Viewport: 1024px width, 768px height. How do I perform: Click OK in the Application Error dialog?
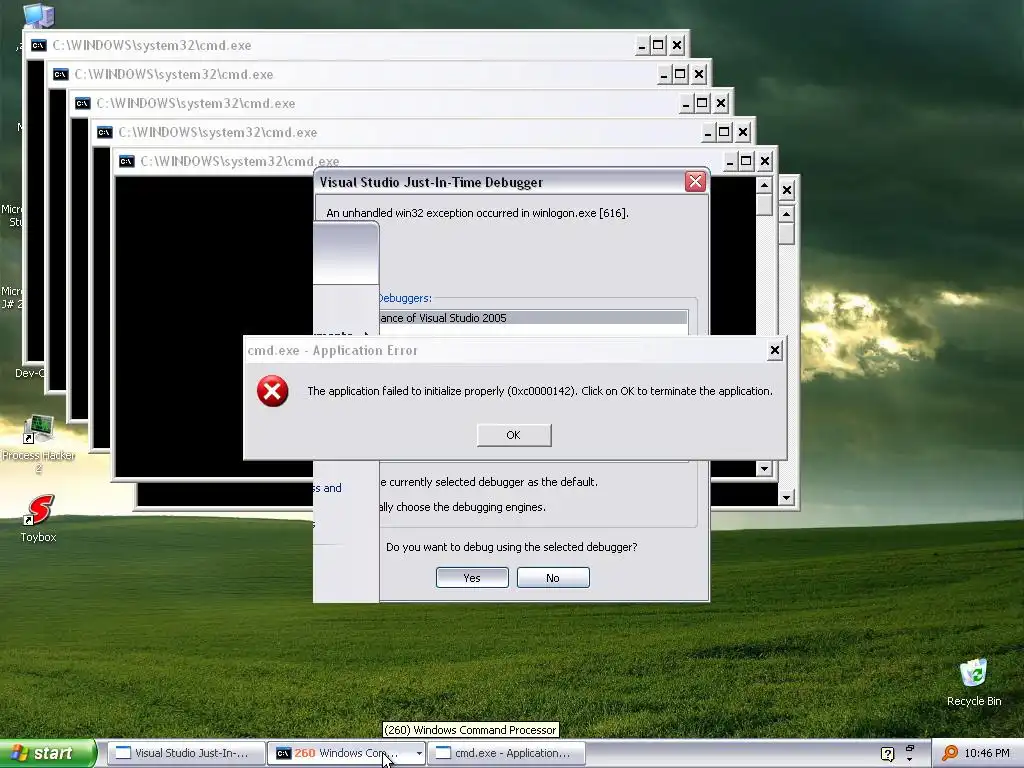pos(514,435)
